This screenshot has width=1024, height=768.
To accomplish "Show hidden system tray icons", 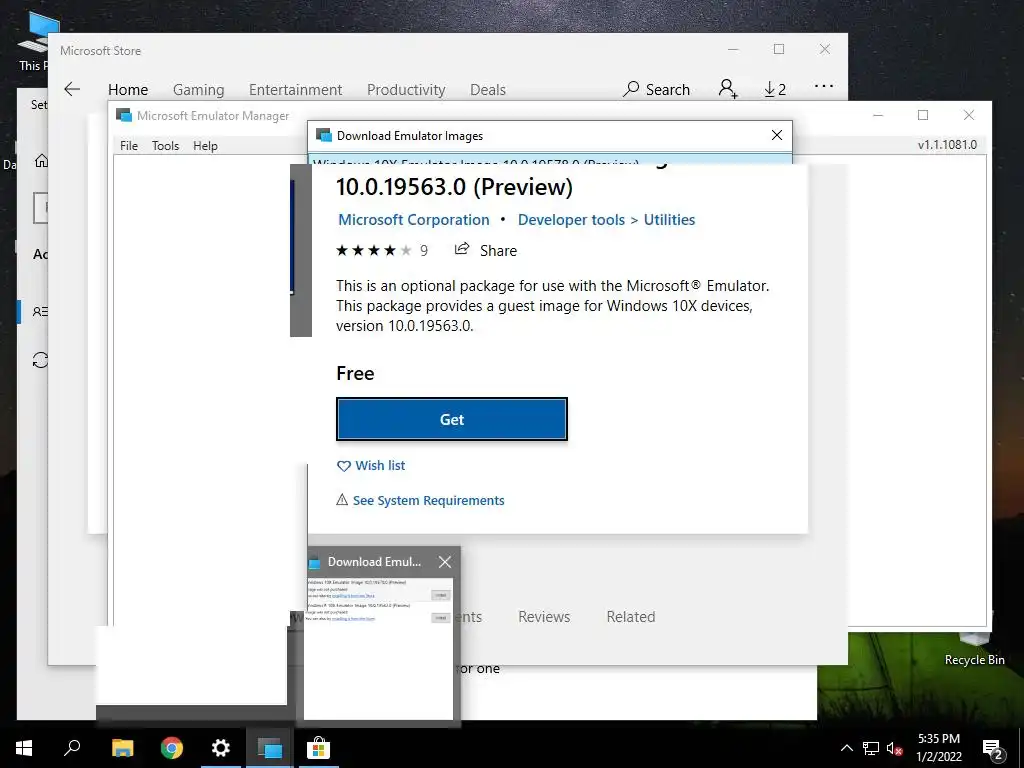I will [846, 748].
